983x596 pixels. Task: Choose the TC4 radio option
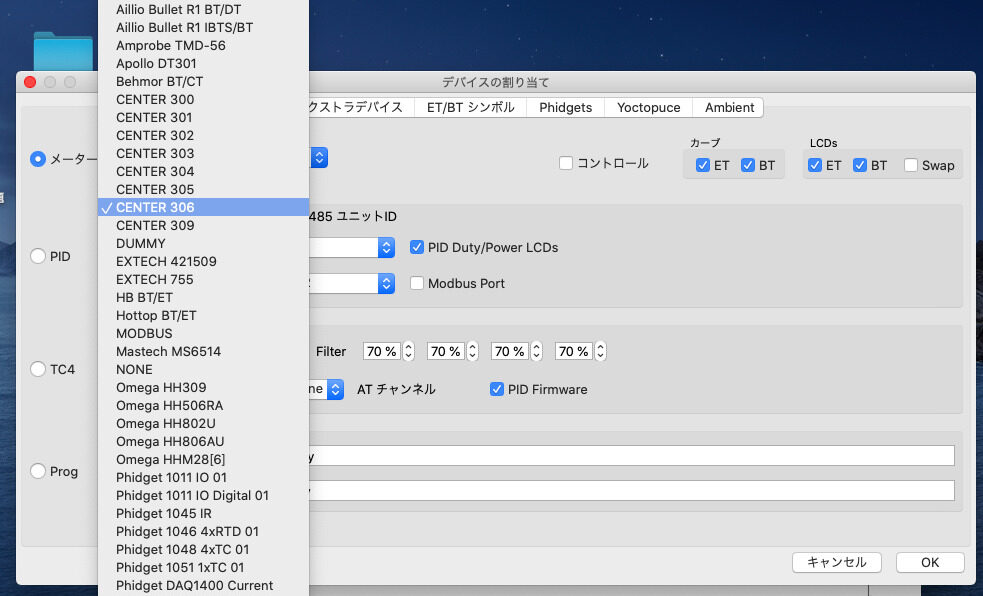pos(38,369)
